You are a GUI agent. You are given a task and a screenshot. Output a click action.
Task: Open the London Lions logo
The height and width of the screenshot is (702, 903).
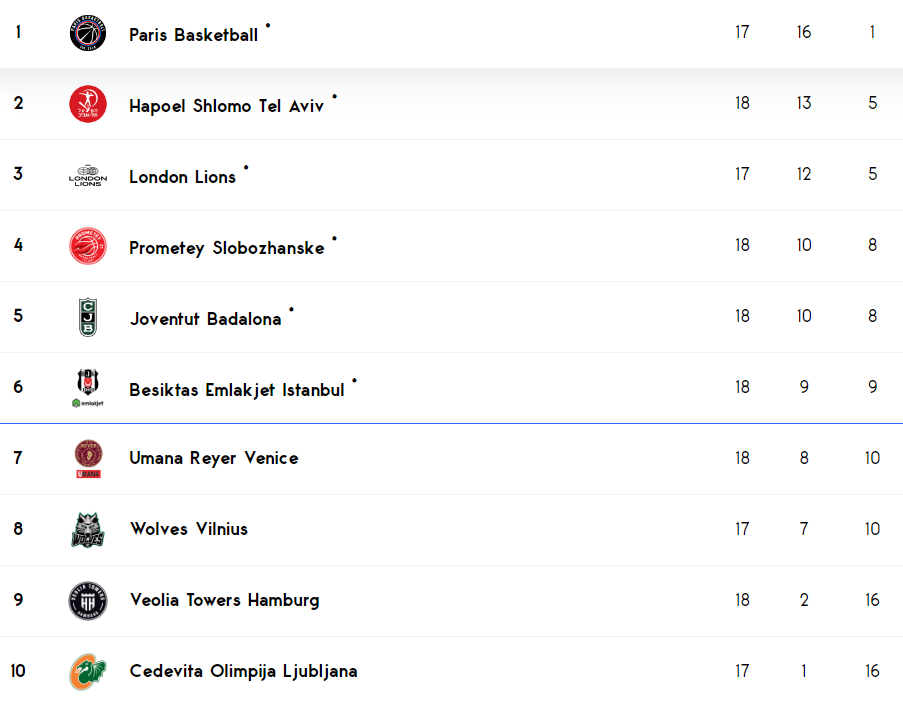88,175
